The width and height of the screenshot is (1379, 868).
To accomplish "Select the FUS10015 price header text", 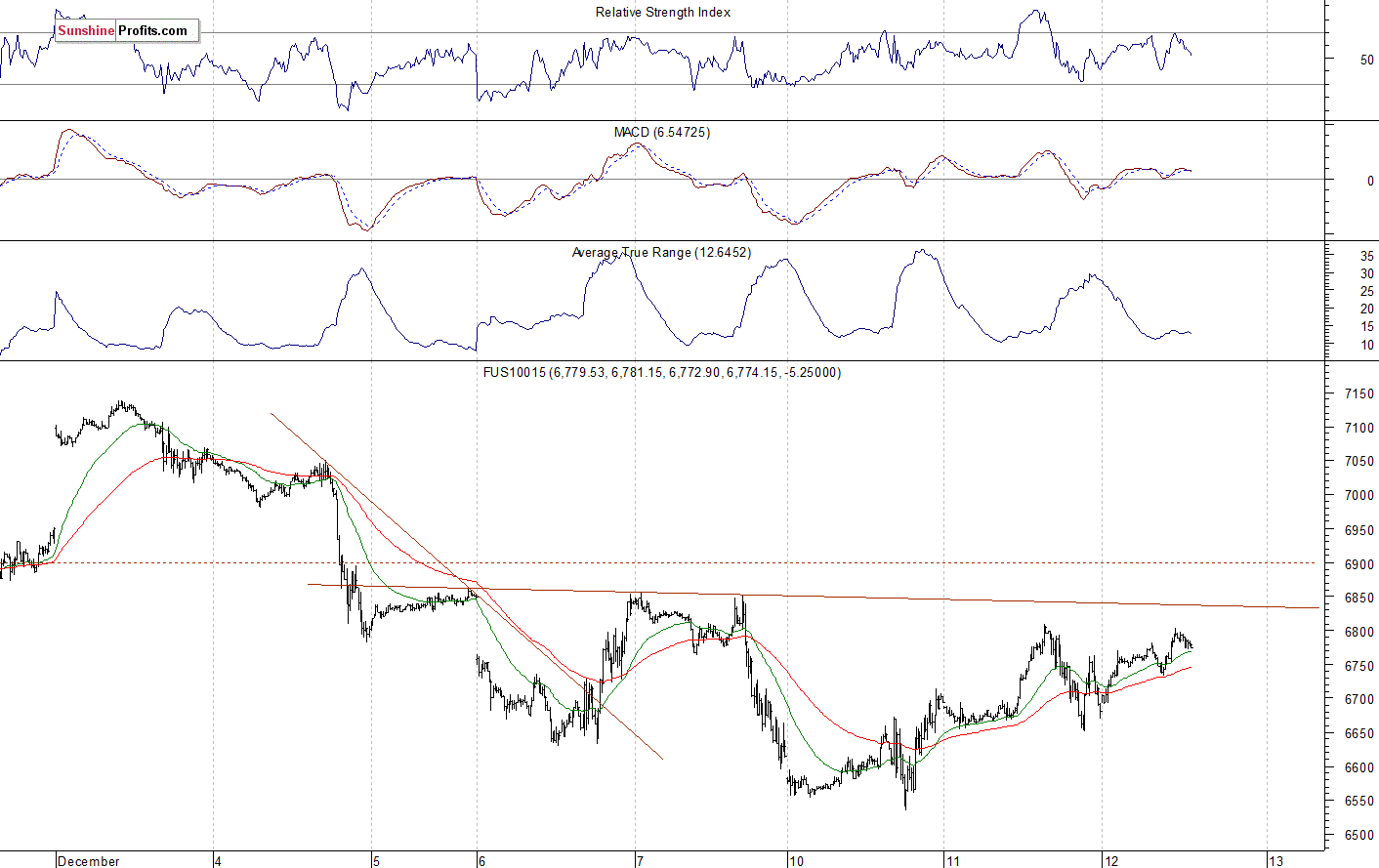I will point(661,372).
